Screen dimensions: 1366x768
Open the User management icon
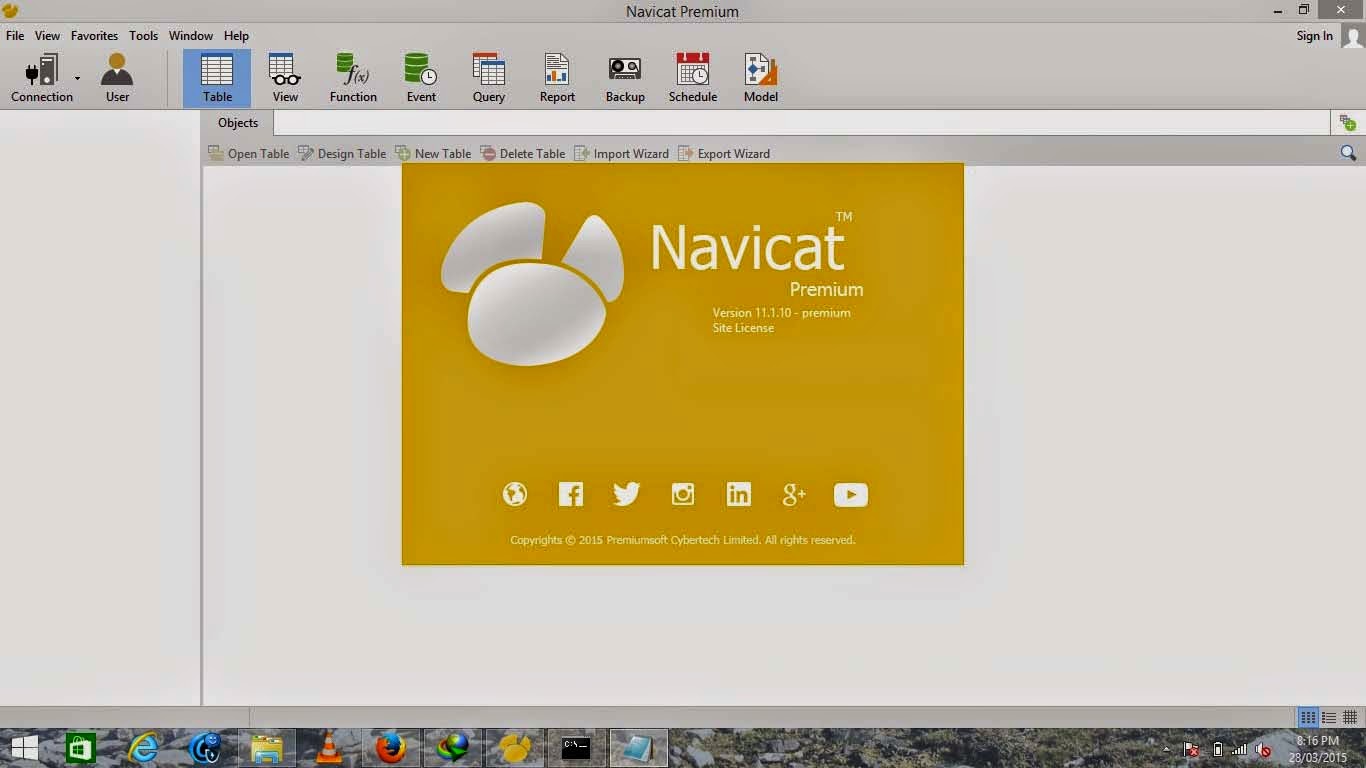point(117,78)
